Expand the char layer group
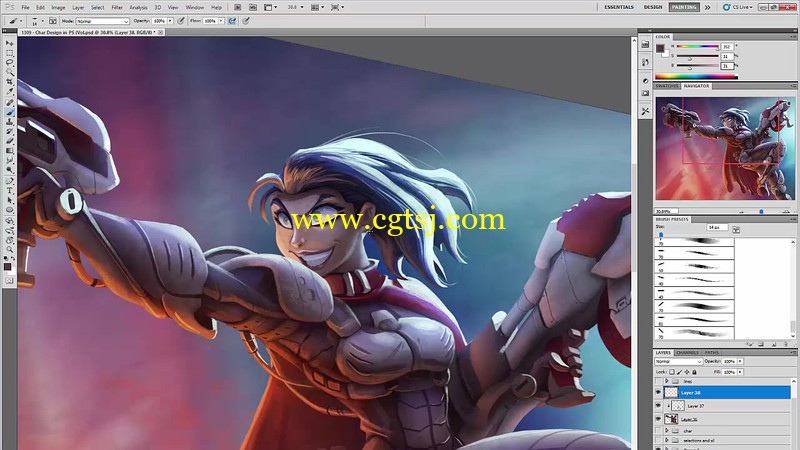 tap(667, 431)
